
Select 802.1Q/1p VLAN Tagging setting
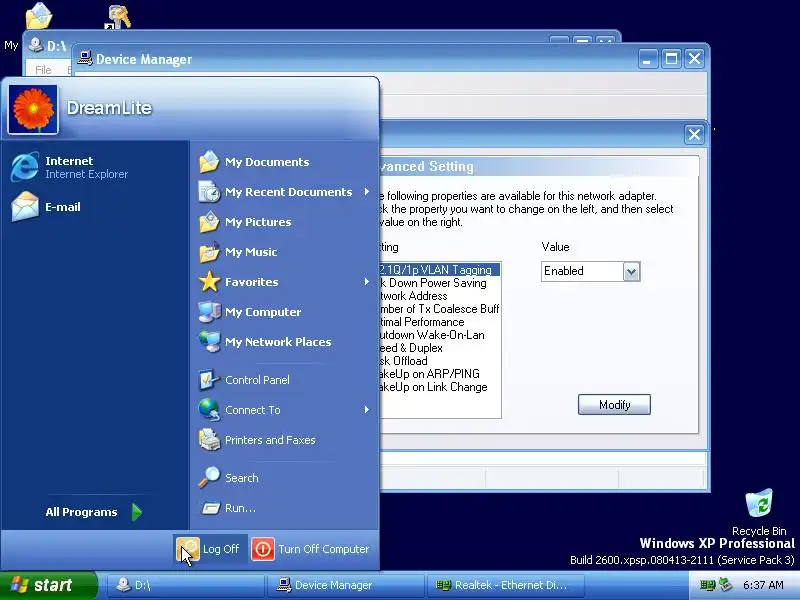click(439, 270)
